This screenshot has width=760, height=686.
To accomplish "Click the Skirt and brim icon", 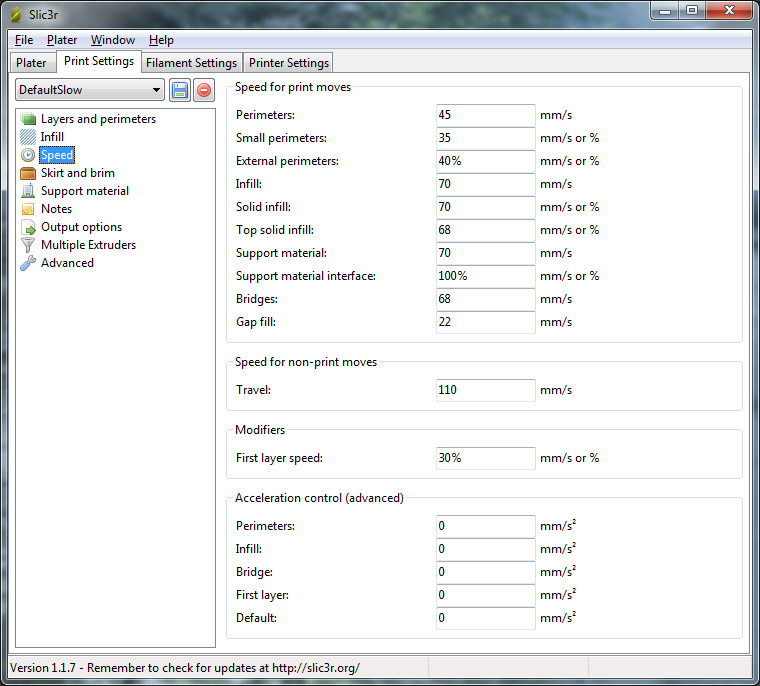I will pyautogui.click(x=28, y=173).
